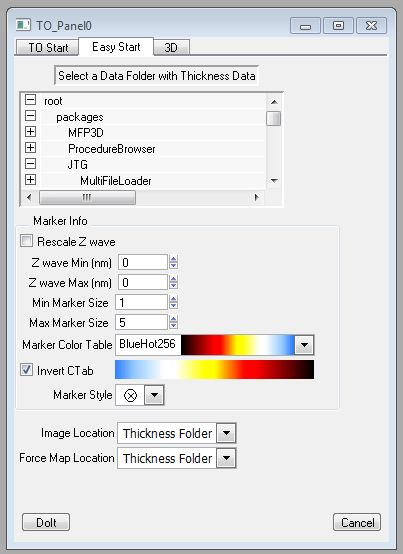Increase Max Marker Size with up arrow
403x554 pixels.
click(173, 318)
